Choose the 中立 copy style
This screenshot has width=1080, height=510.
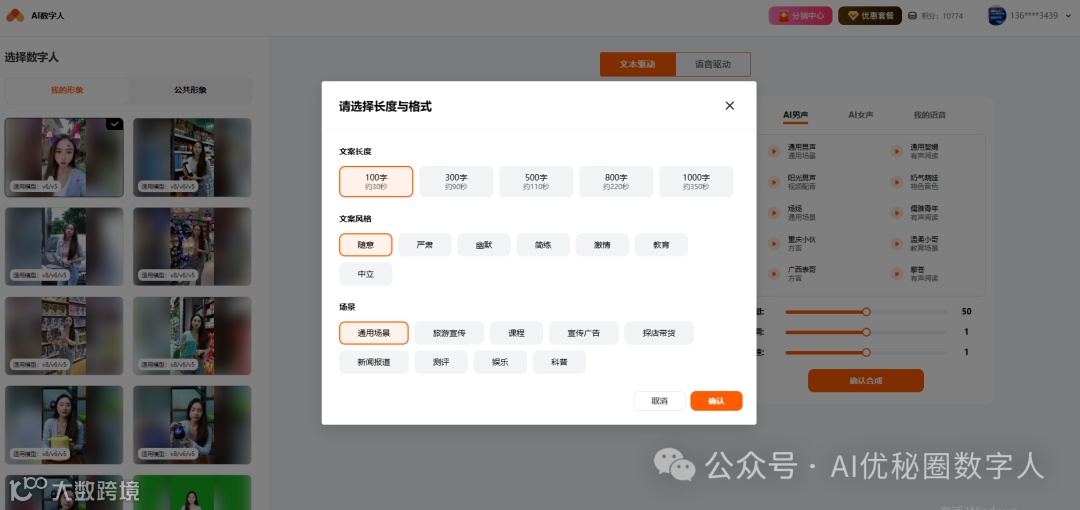tap(366, 274)
